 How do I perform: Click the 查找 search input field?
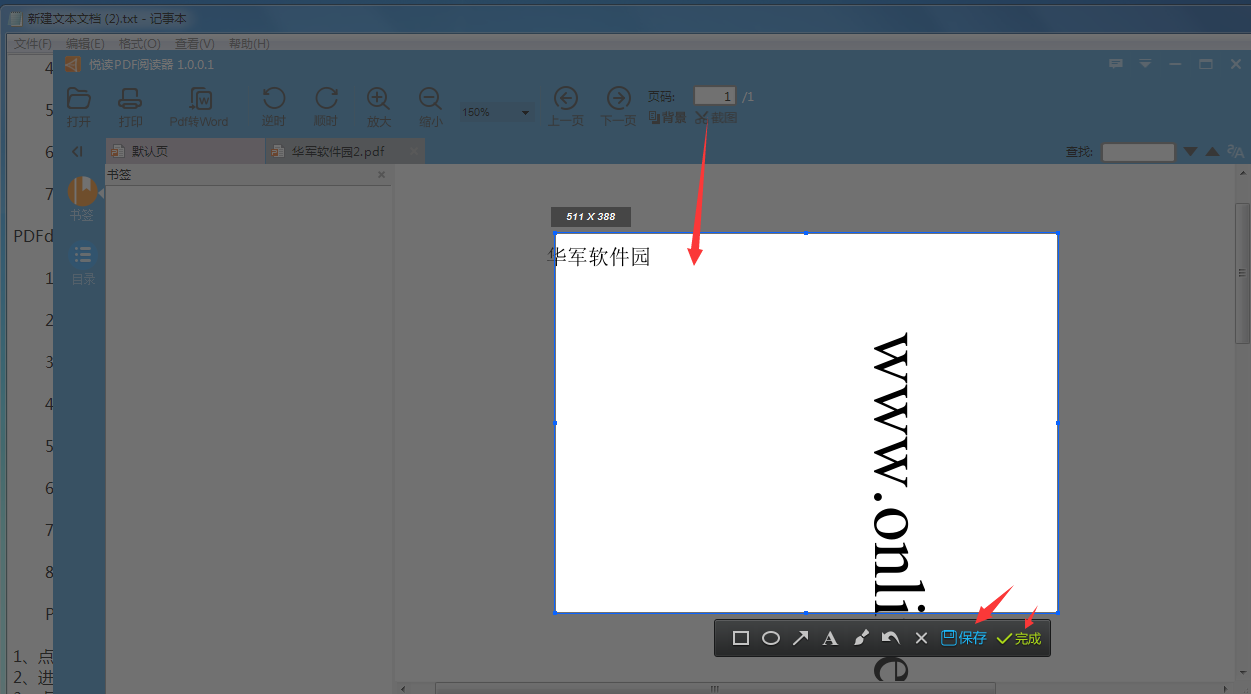pyautogui.click(x=1138, y=152)
